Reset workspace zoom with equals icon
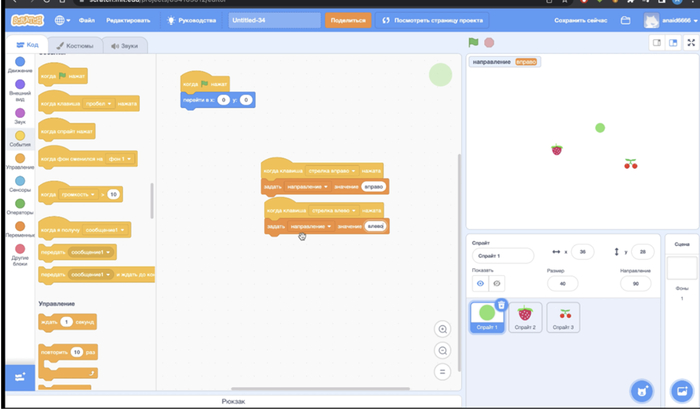 [442, 371]
